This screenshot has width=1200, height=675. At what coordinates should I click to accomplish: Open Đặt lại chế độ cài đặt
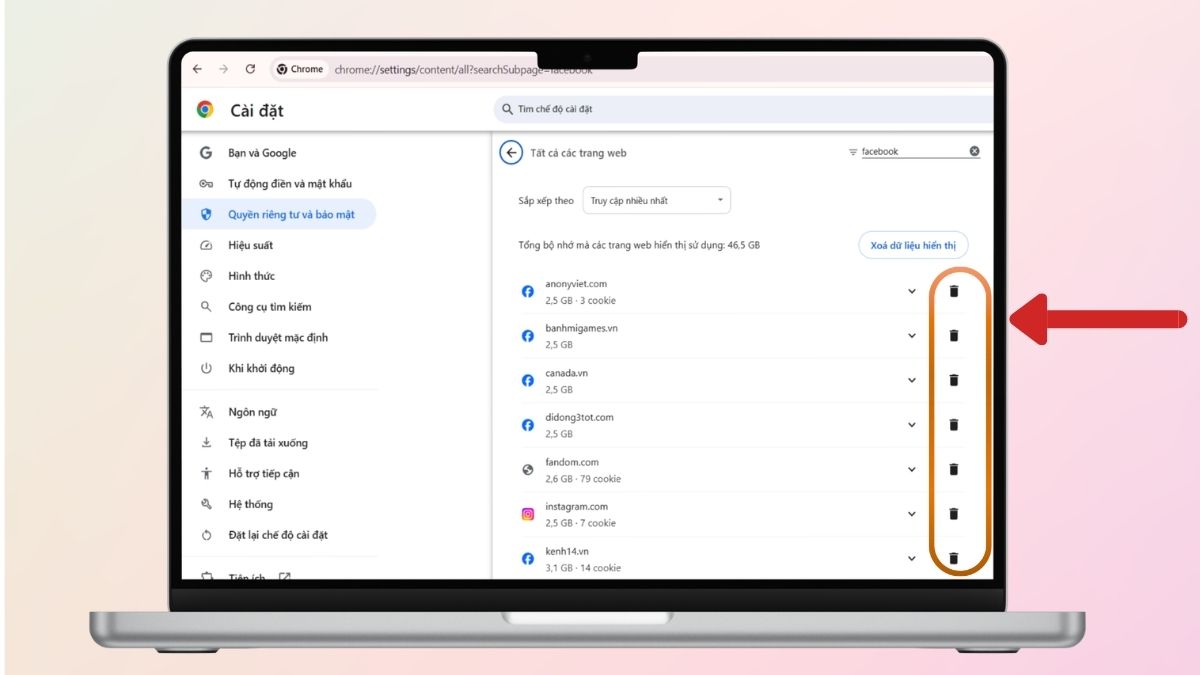(279, 535)
